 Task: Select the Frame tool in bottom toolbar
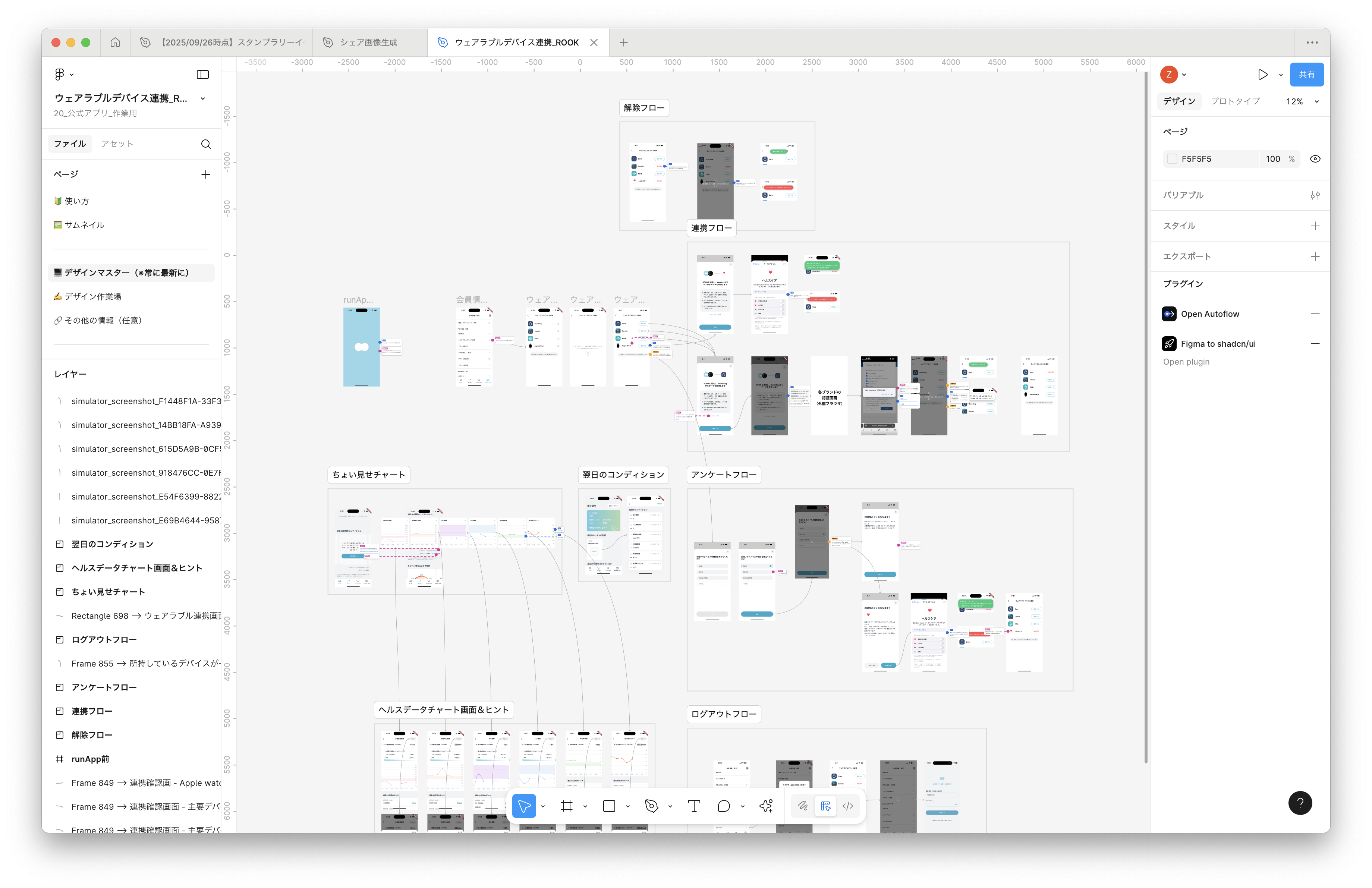click(567, 806)
